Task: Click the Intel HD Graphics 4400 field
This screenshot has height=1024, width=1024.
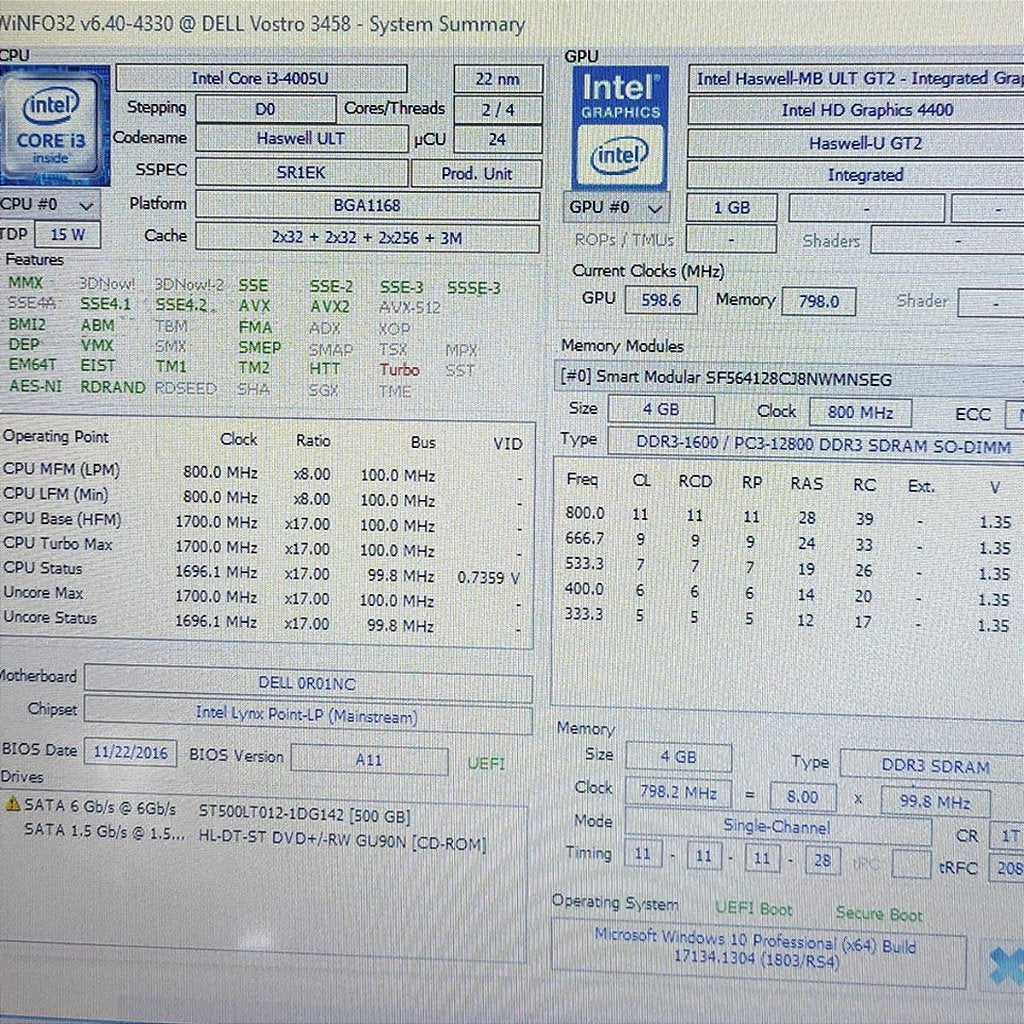Action: coord(856,110)
